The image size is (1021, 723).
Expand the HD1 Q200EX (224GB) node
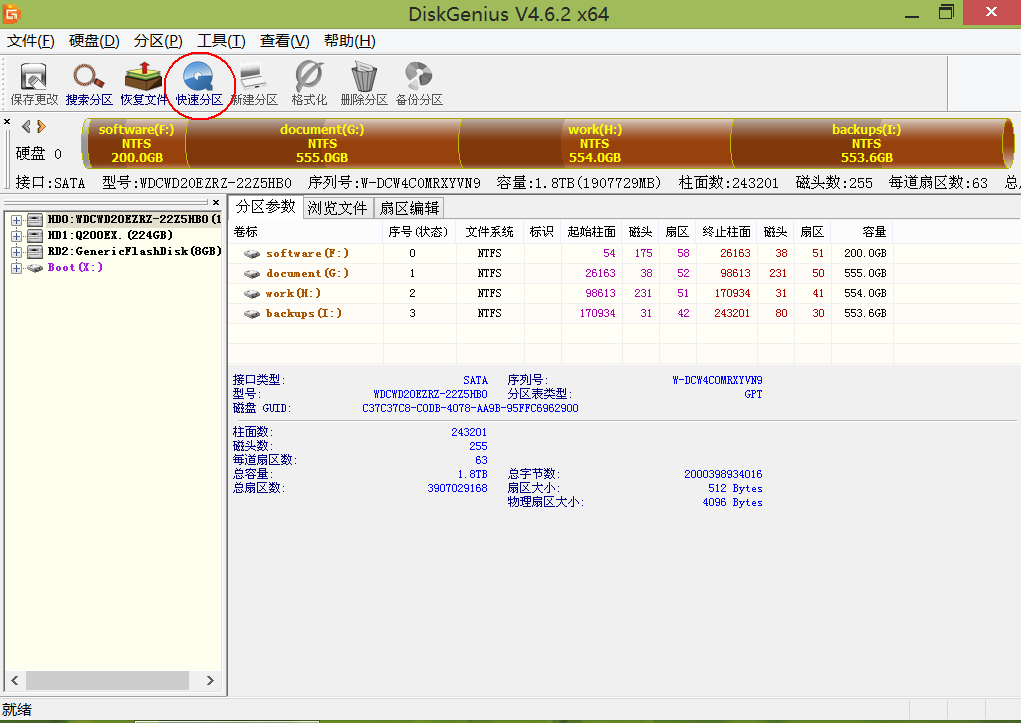[x=16, y=236]
